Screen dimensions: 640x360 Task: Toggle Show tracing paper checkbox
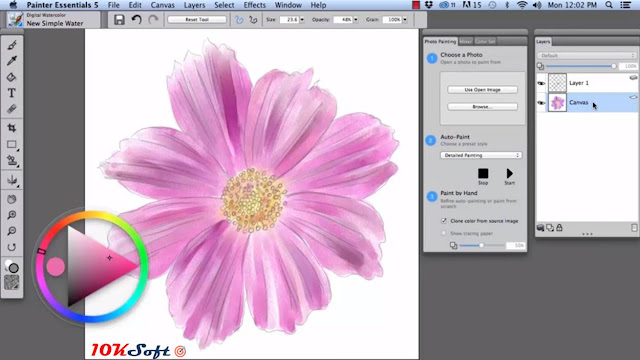pos(444,233)
